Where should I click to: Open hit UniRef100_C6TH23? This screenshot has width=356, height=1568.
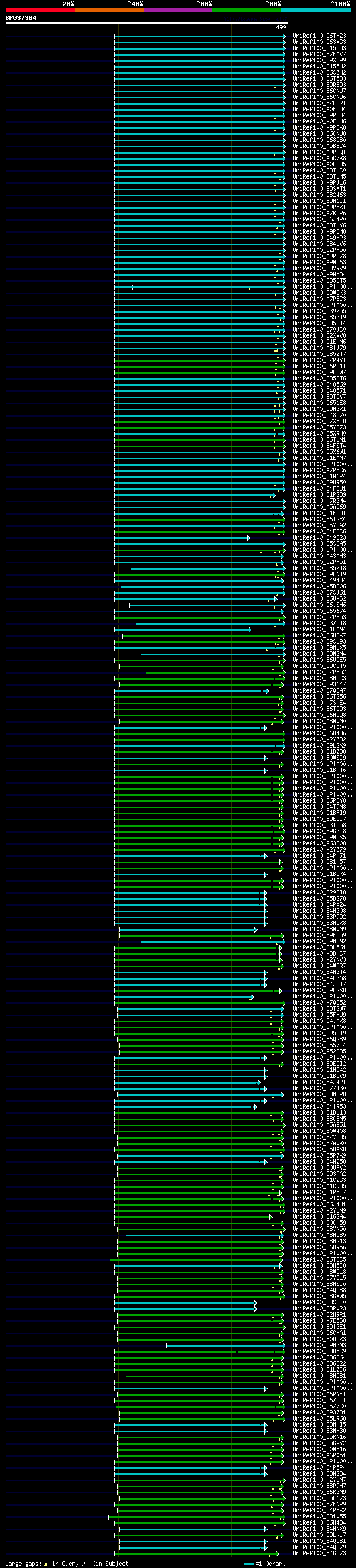coord(319,36)
